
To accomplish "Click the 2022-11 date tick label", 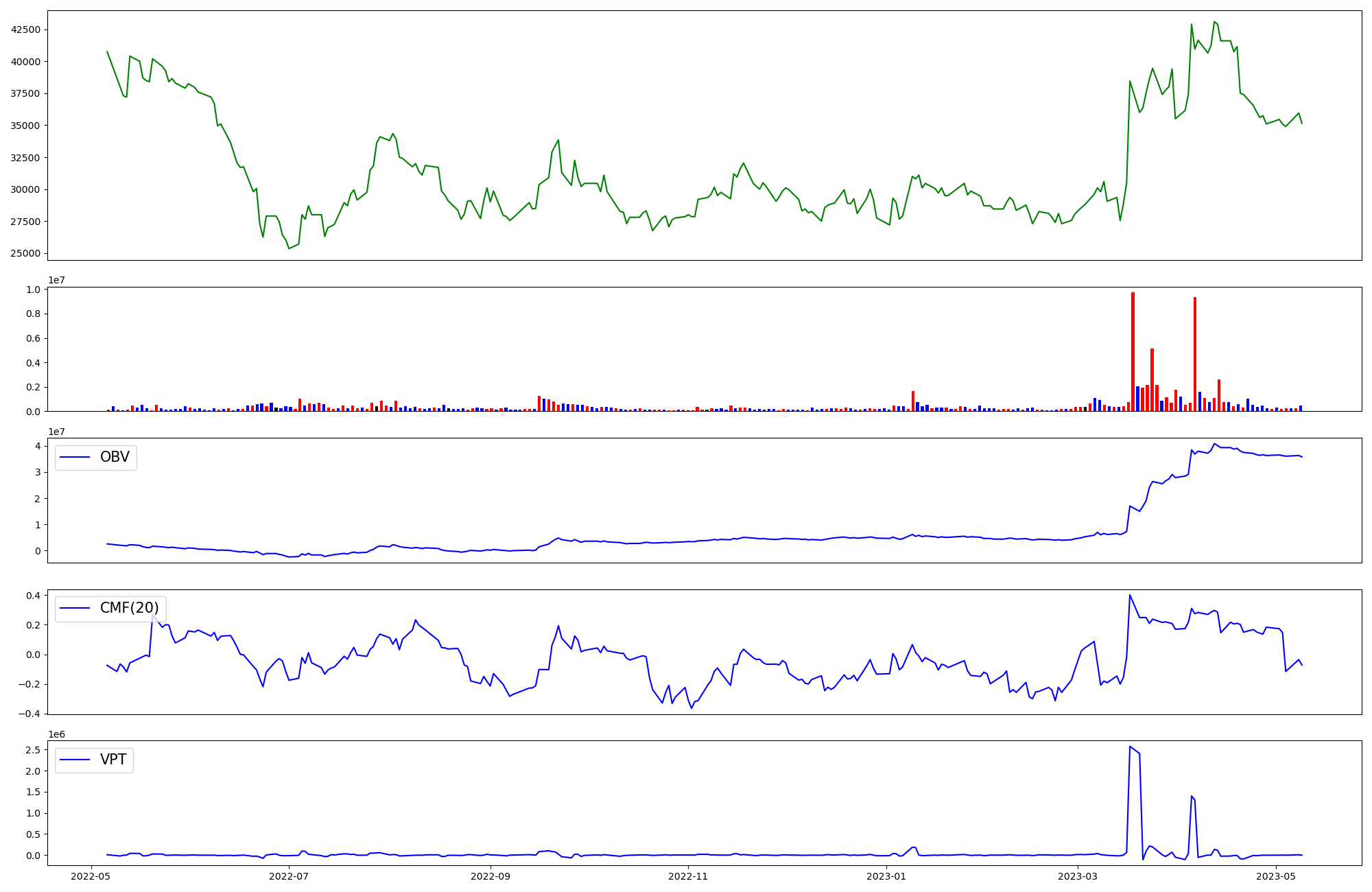I will tap(688, 876).
